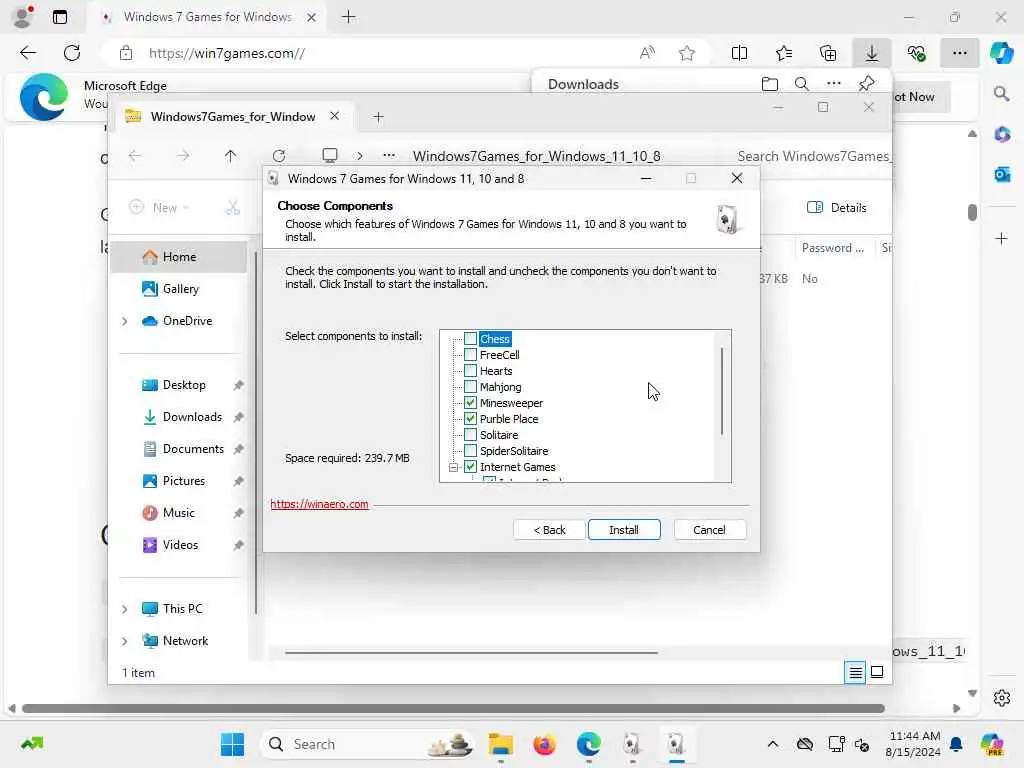The height and width of the screenshot is (768, 1024).
Task: Open new Edge browser tab
Action: point(349,17)
